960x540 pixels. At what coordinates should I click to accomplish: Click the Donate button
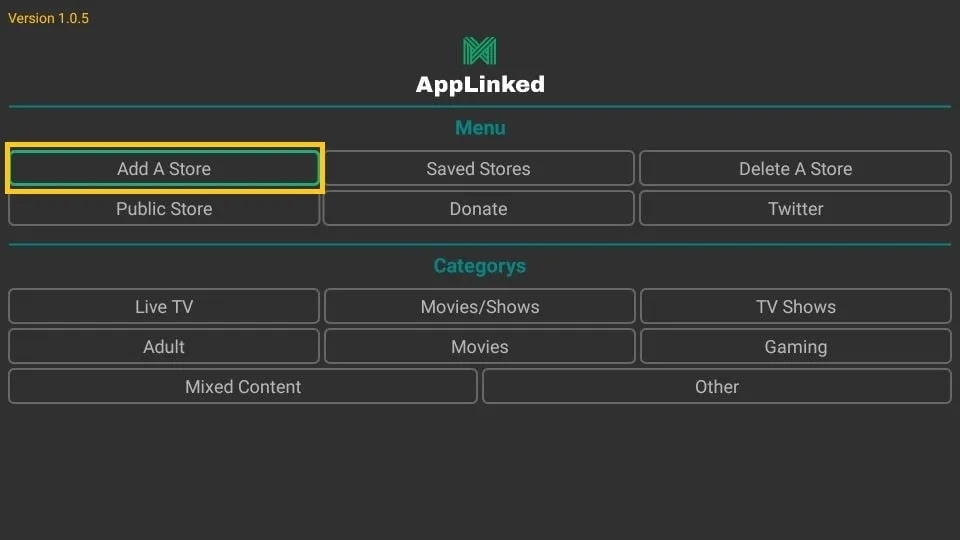(478, 208)
